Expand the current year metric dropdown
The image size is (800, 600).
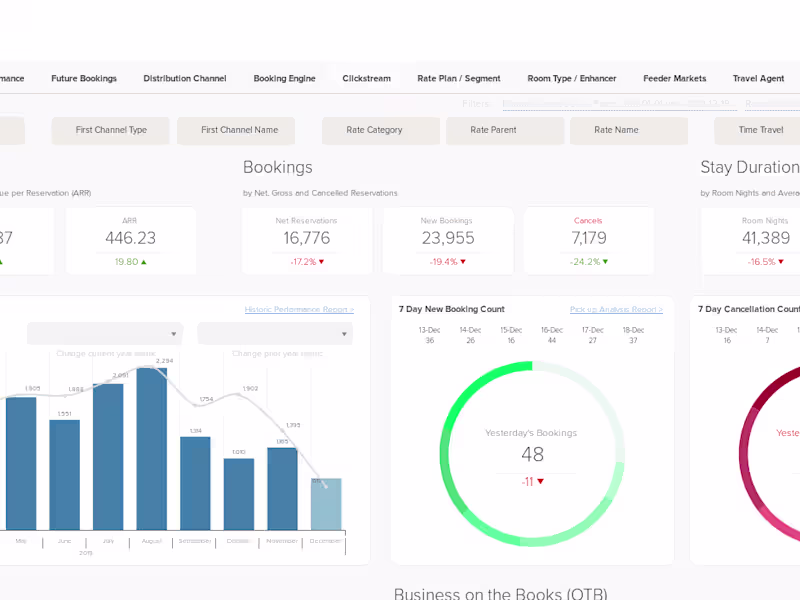(x=105, y=334)
